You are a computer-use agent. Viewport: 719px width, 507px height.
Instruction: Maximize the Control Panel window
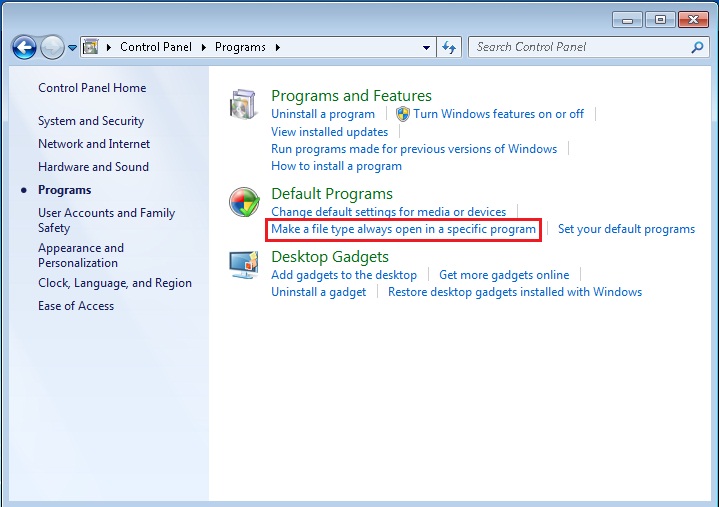click(x=660, y=20)
